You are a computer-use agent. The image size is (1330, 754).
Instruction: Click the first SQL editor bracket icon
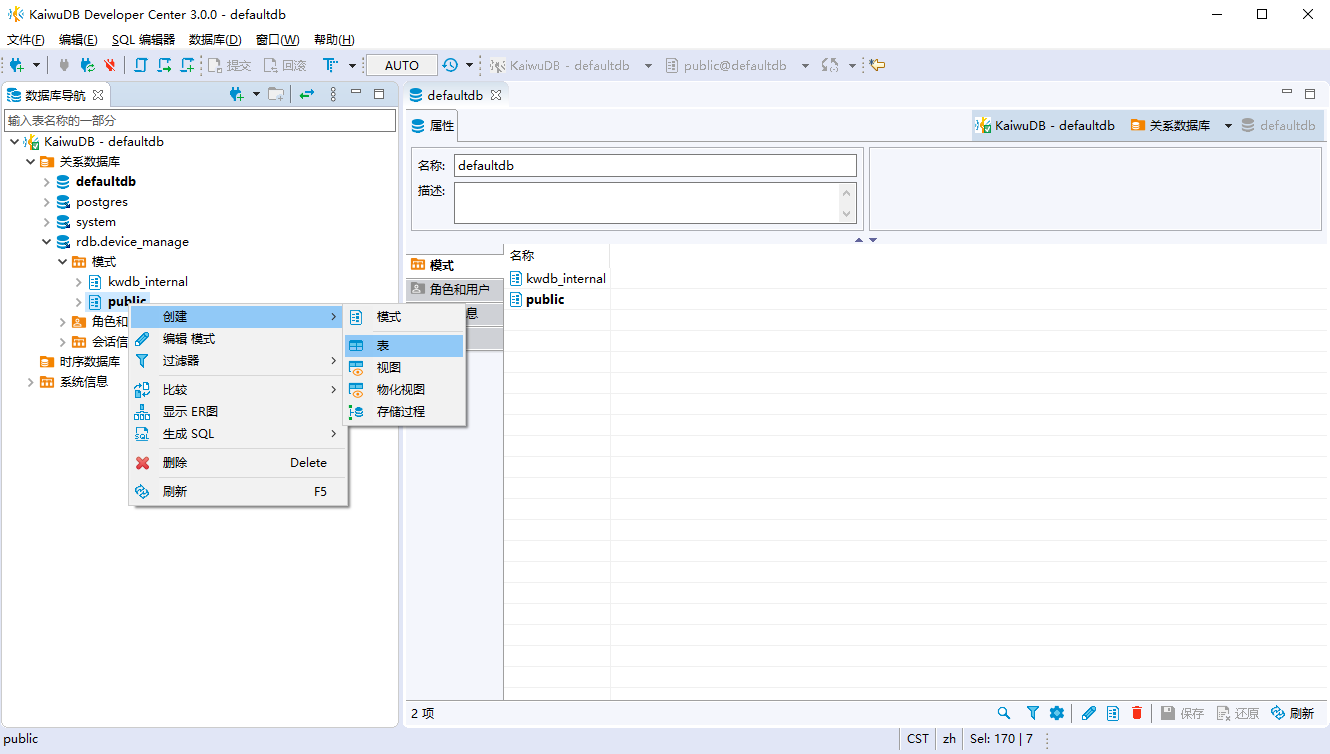(141, 65)
